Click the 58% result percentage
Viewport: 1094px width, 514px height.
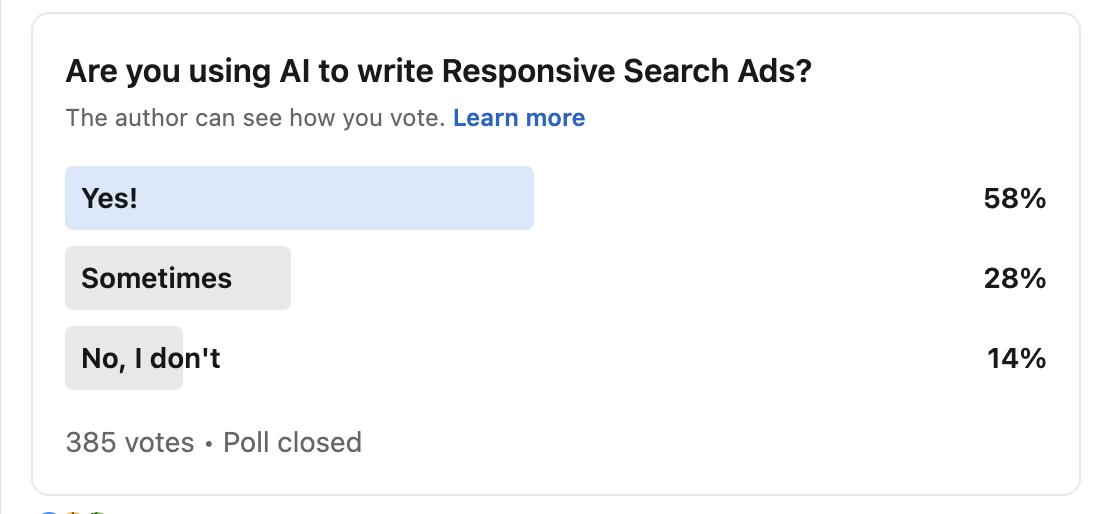[1014, 199]
